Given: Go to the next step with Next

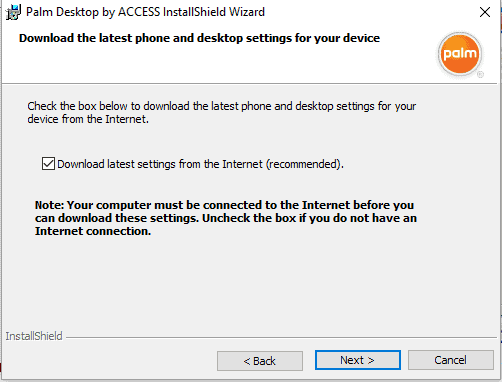Looking at the screenshot, I should (358, 360).
